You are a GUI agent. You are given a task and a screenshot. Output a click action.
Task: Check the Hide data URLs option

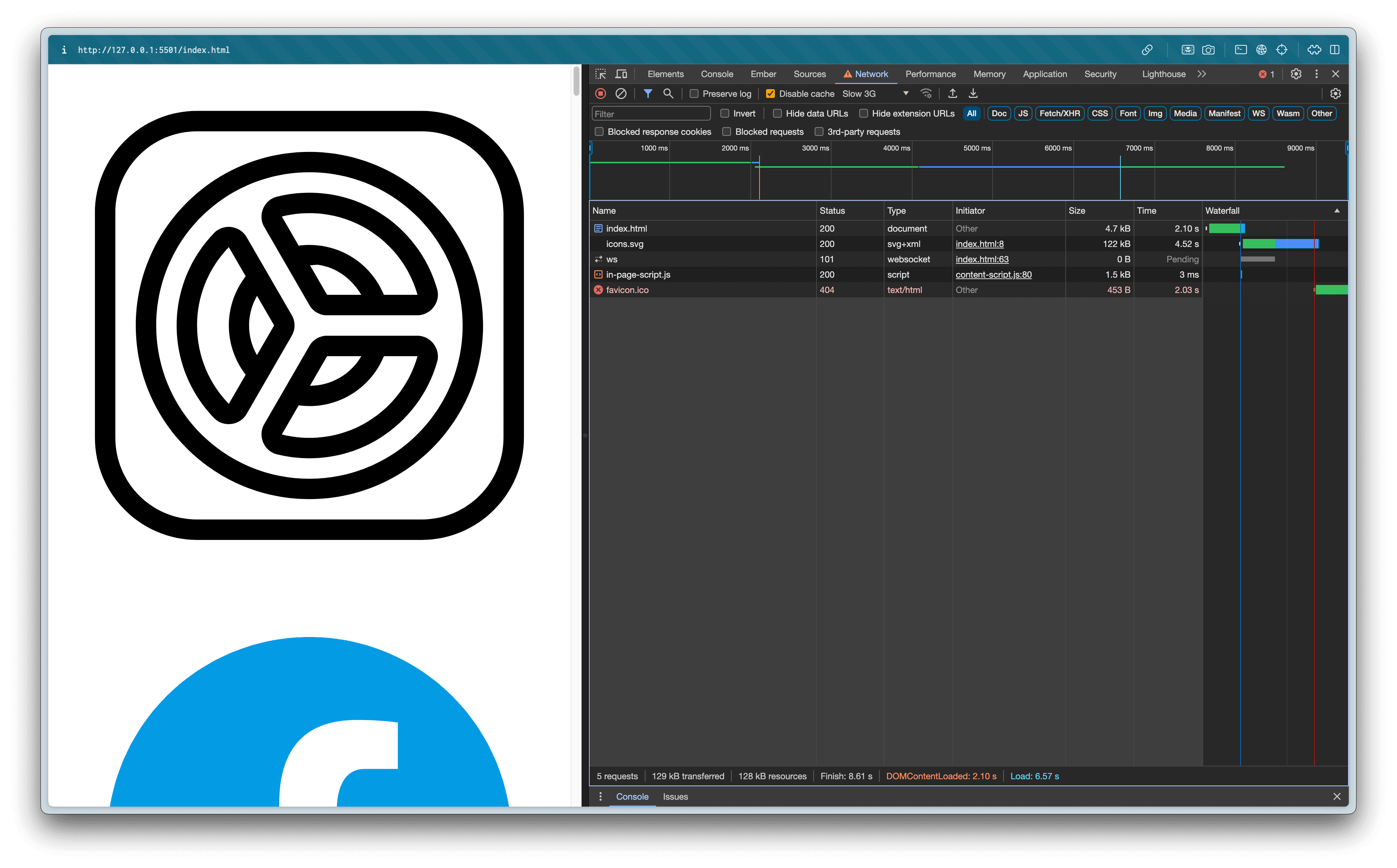point(777,113)
